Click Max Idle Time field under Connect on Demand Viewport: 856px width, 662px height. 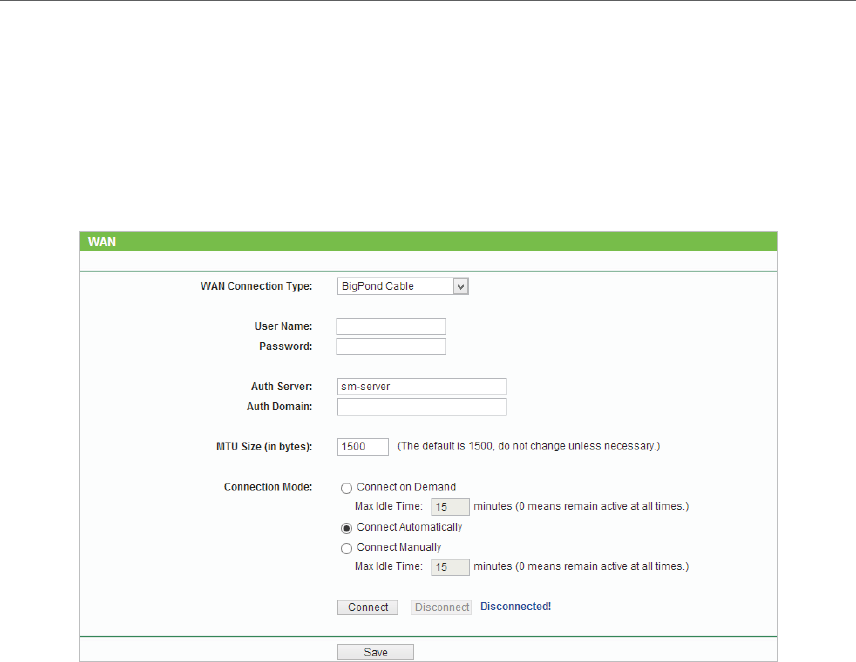click(450, 507)
